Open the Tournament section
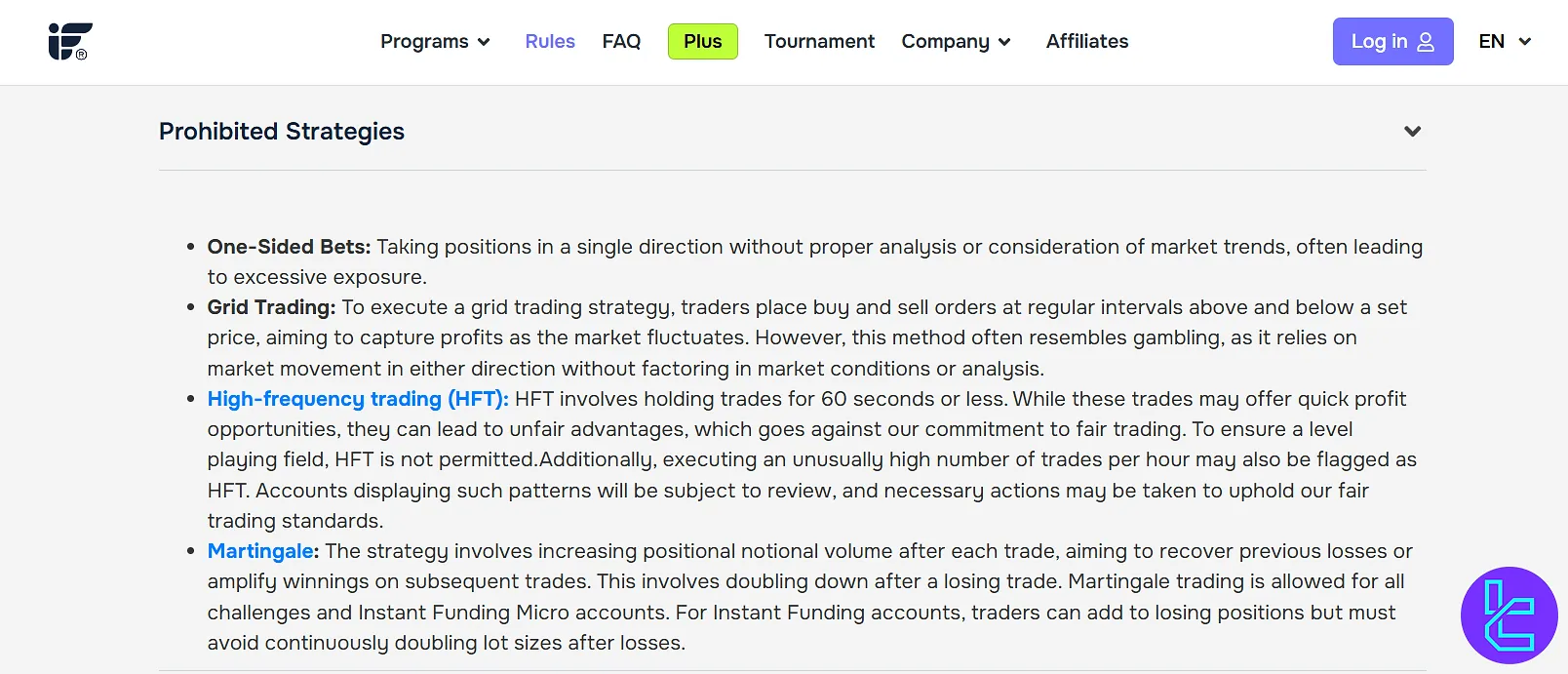This screenshot has height=674, width=1568. [x=819, y=41]
